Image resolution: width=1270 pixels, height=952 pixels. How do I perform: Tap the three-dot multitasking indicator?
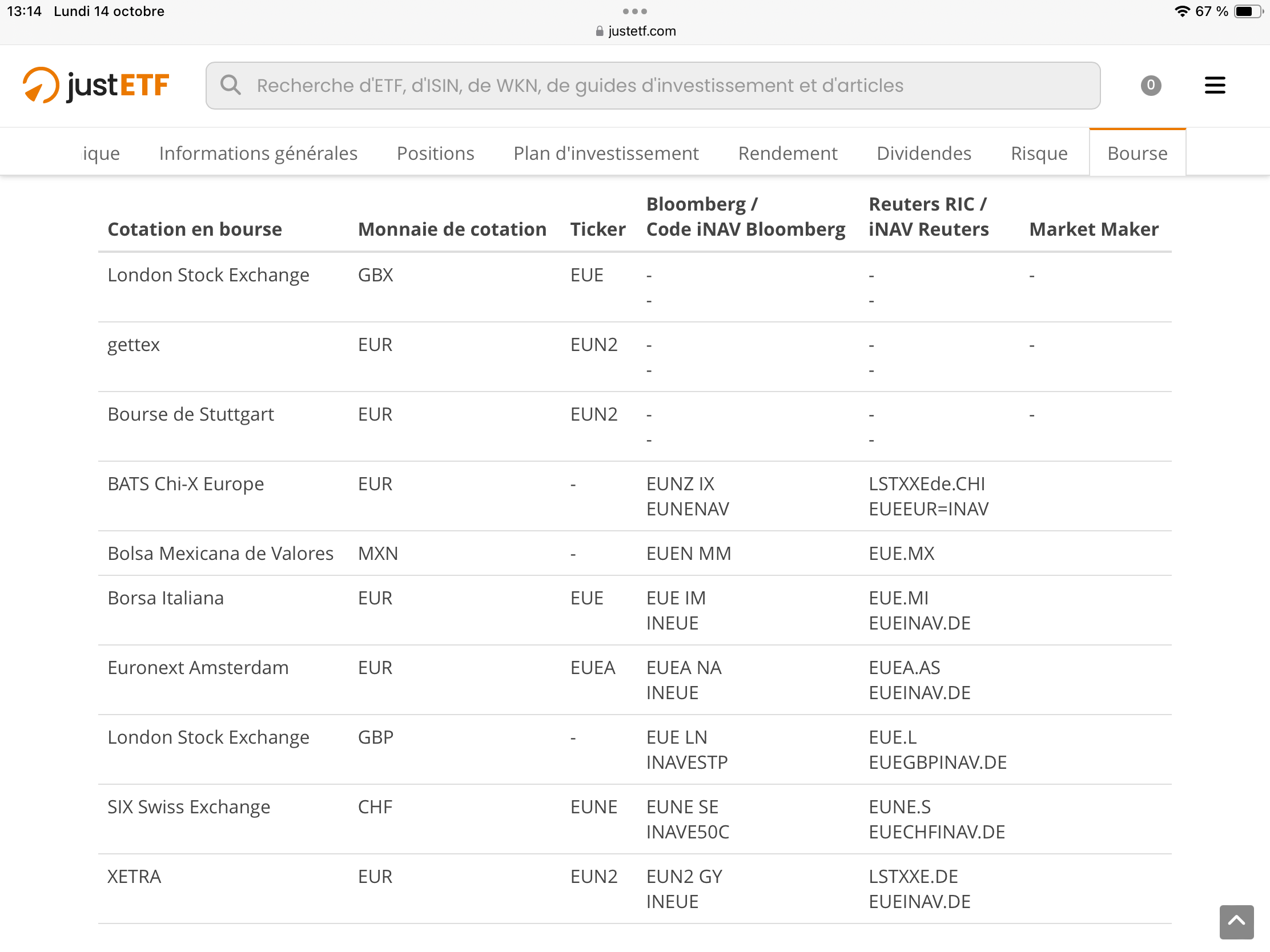coord(634,11)
